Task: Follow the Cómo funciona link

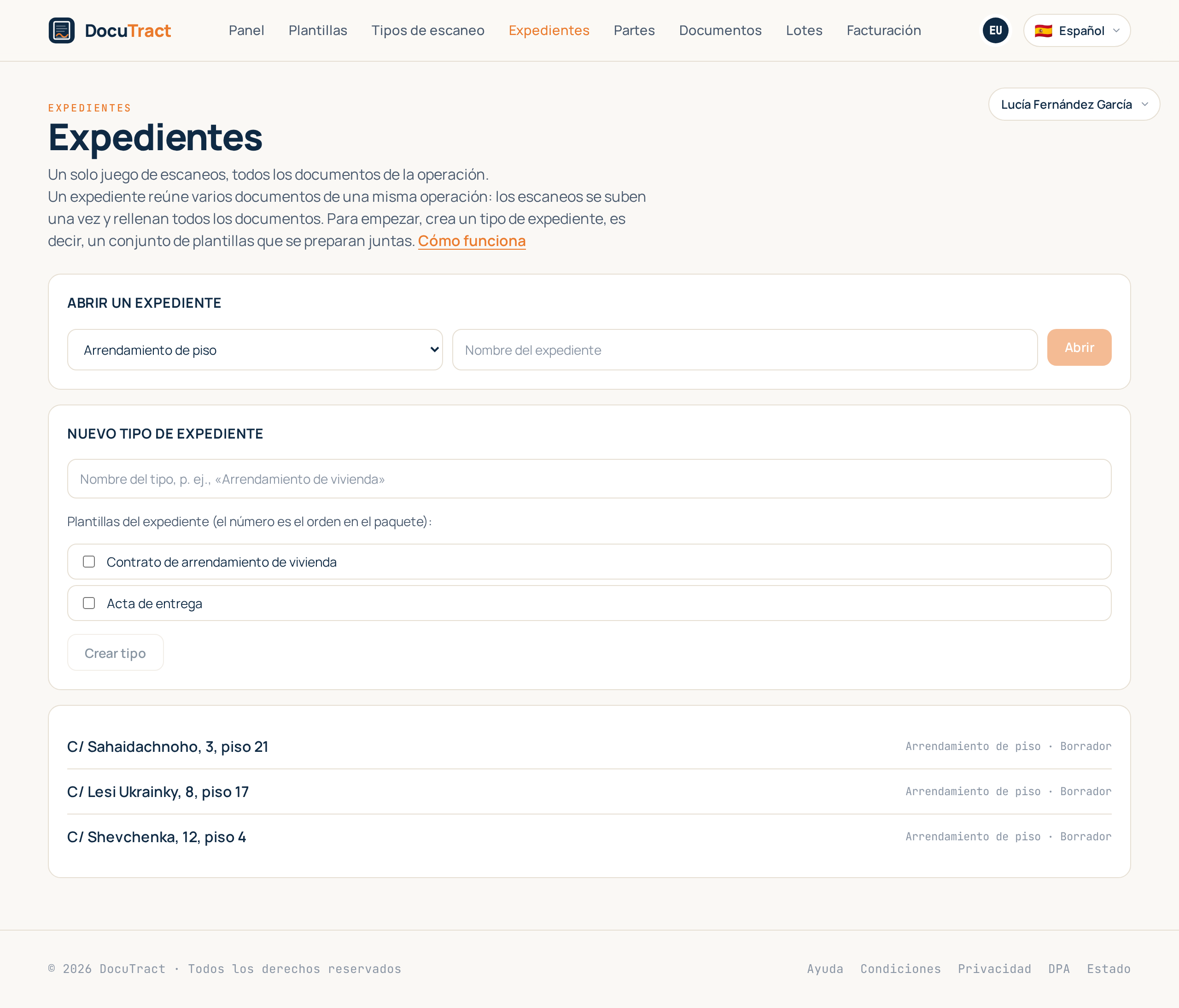Action: pos(472,241)
